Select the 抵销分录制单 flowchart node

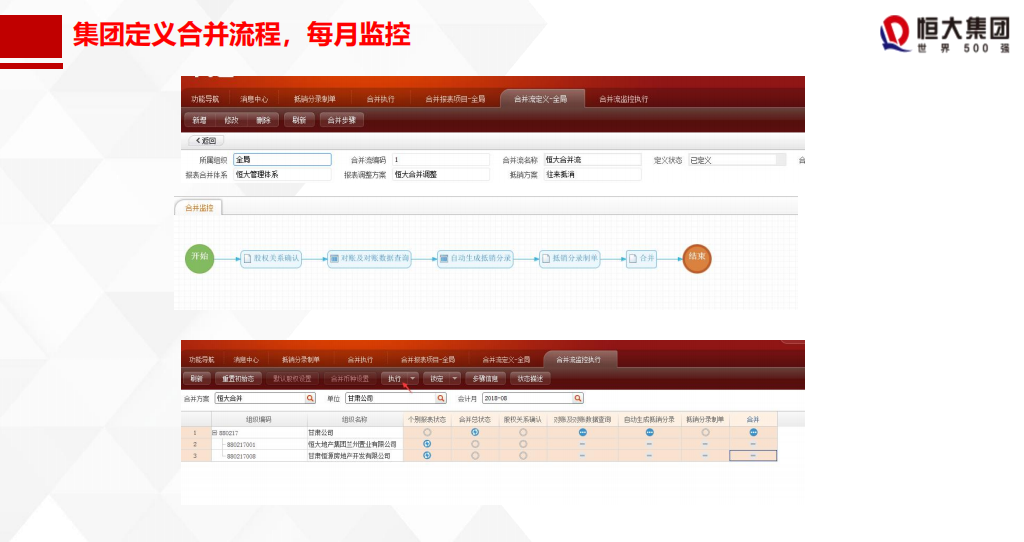pyautogui.click(x=569, y=259)
